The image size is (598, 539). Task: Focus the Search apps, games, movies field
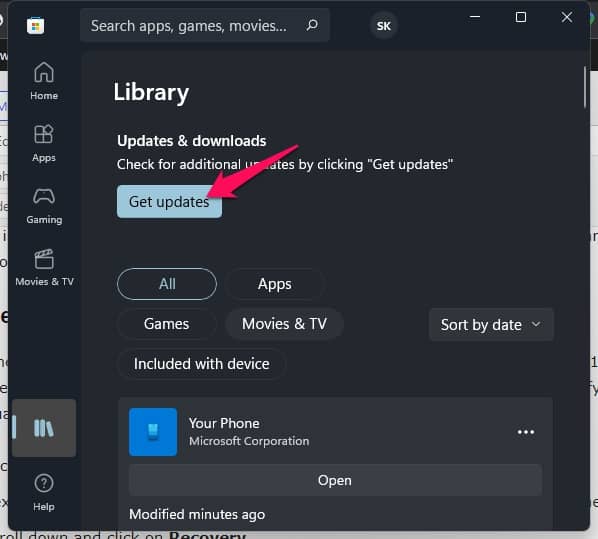205,26
